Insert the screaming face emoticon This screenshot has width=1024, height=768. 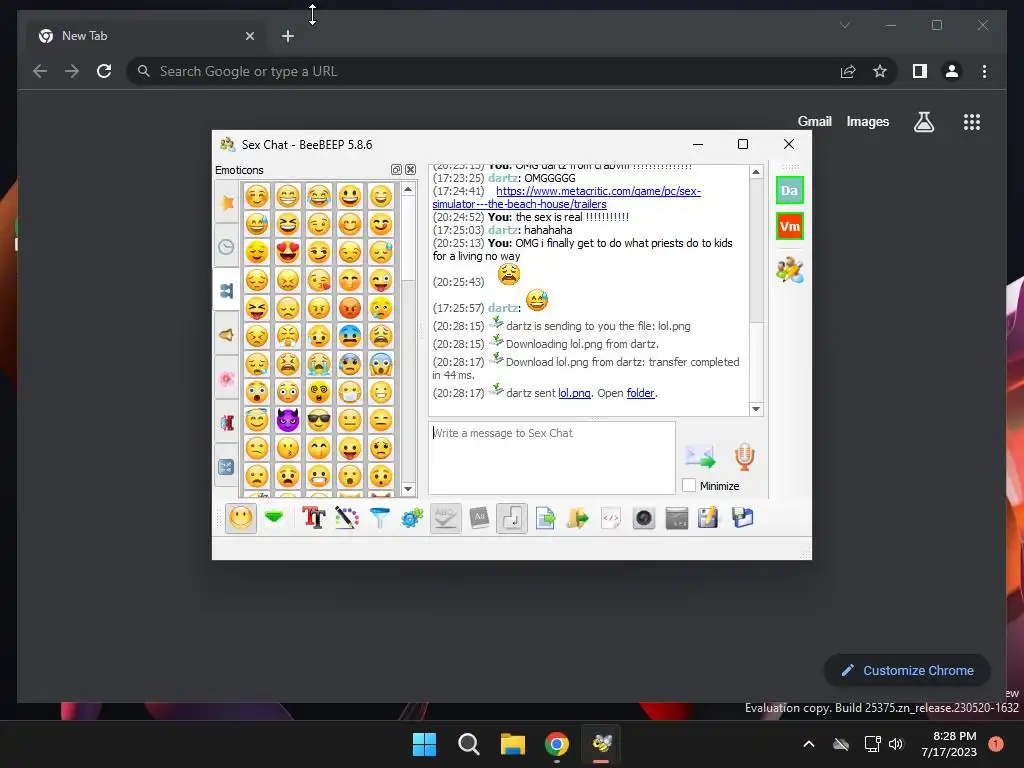point(381,364)
